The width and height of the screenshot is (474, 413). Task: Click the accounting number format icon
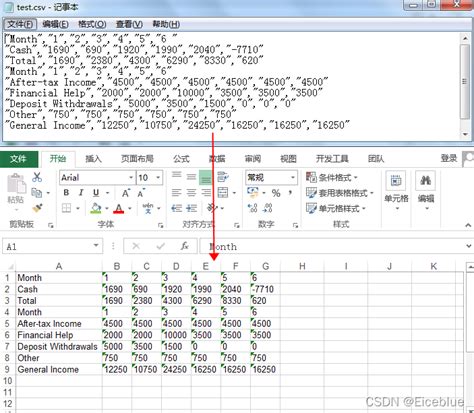[x=253, y=192]
